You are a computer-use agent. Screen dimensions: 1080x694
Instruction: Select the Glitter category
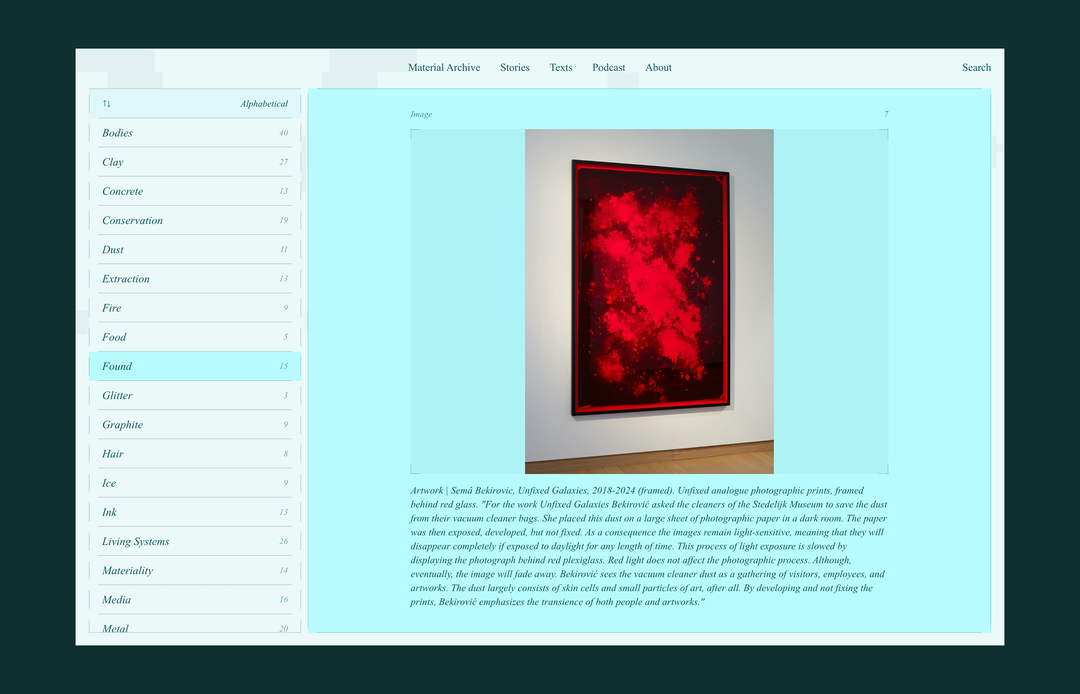pyautogui.click(x=195, y=395)
